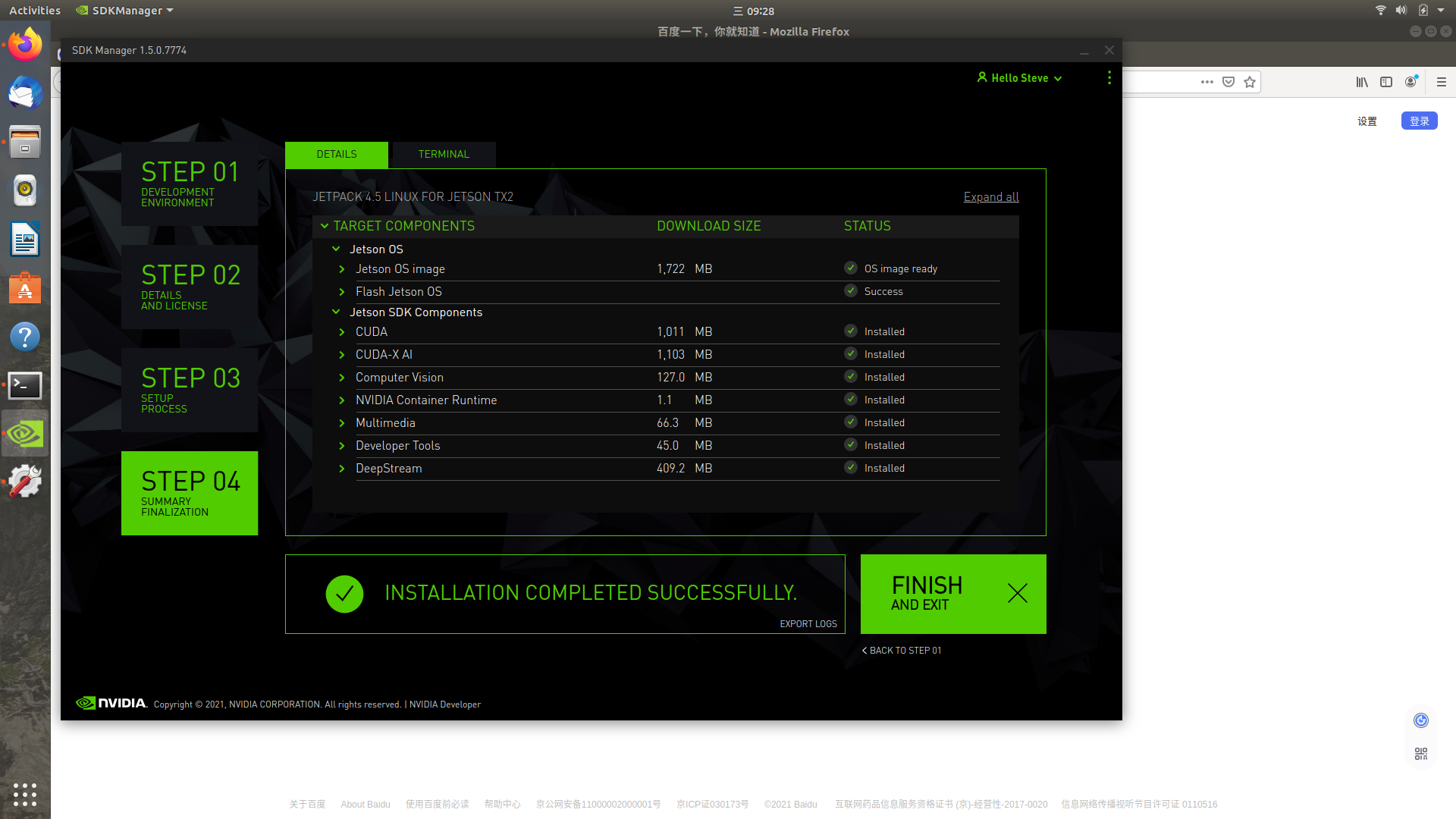This screenshot has height=819, width=1456.
Task: Click Export Logs
Action: [x=808, y=624]
